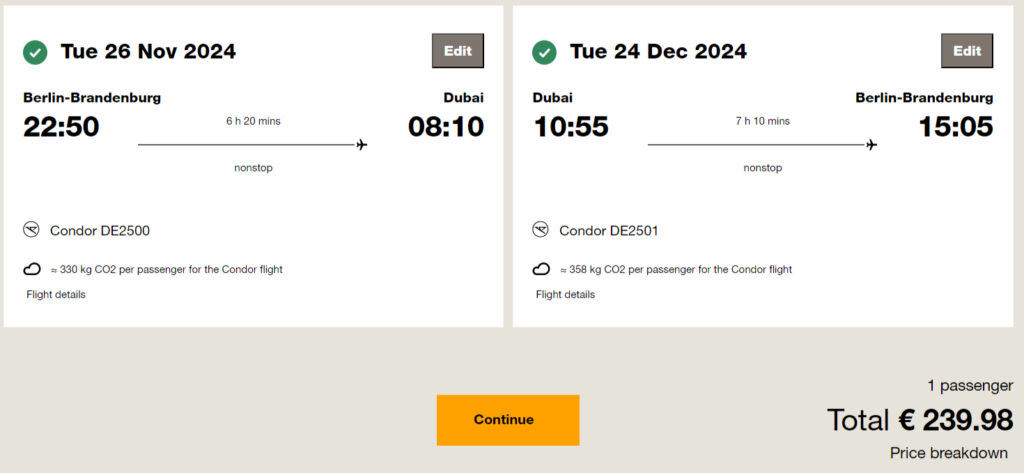
Task: Show the Price breakdown
Action: pos(949,453)
